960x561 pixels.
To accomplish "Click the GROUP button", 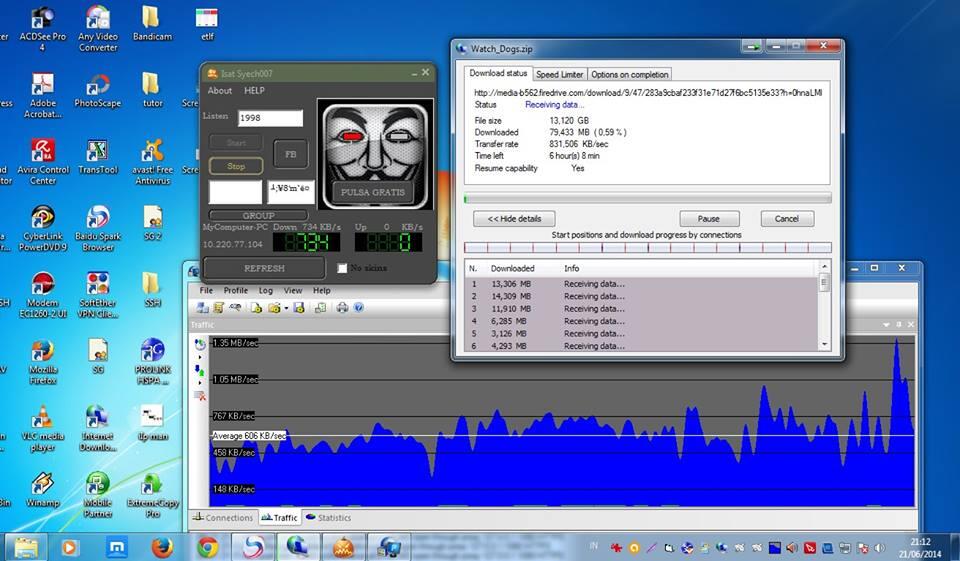I will click(258, 216).
